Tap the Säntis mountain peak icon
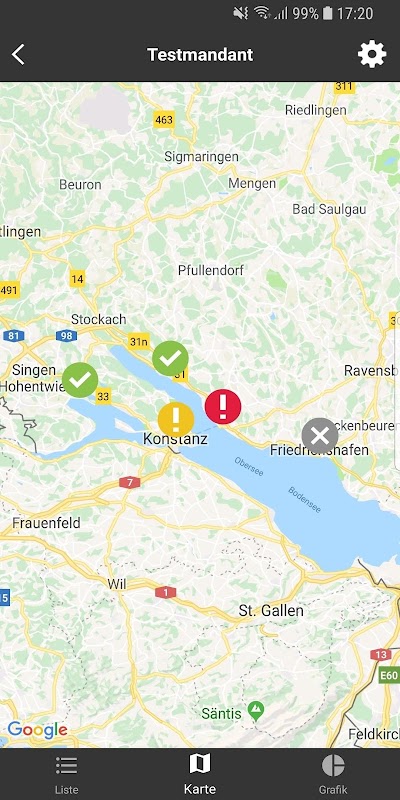This screenshot has width=400, height=800. [x=256, y=709]
